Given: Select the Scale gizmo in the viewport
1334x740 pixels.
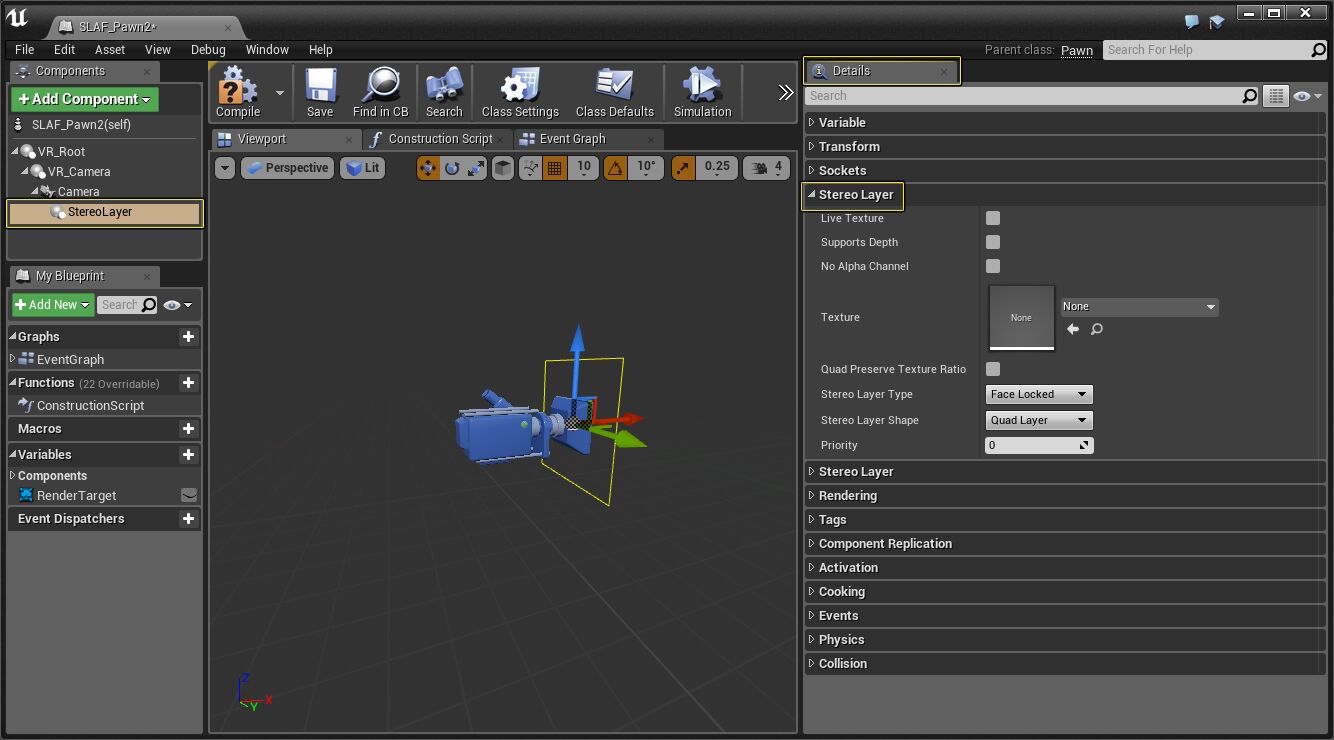Looking at the screenshot, I should point(474,168).
